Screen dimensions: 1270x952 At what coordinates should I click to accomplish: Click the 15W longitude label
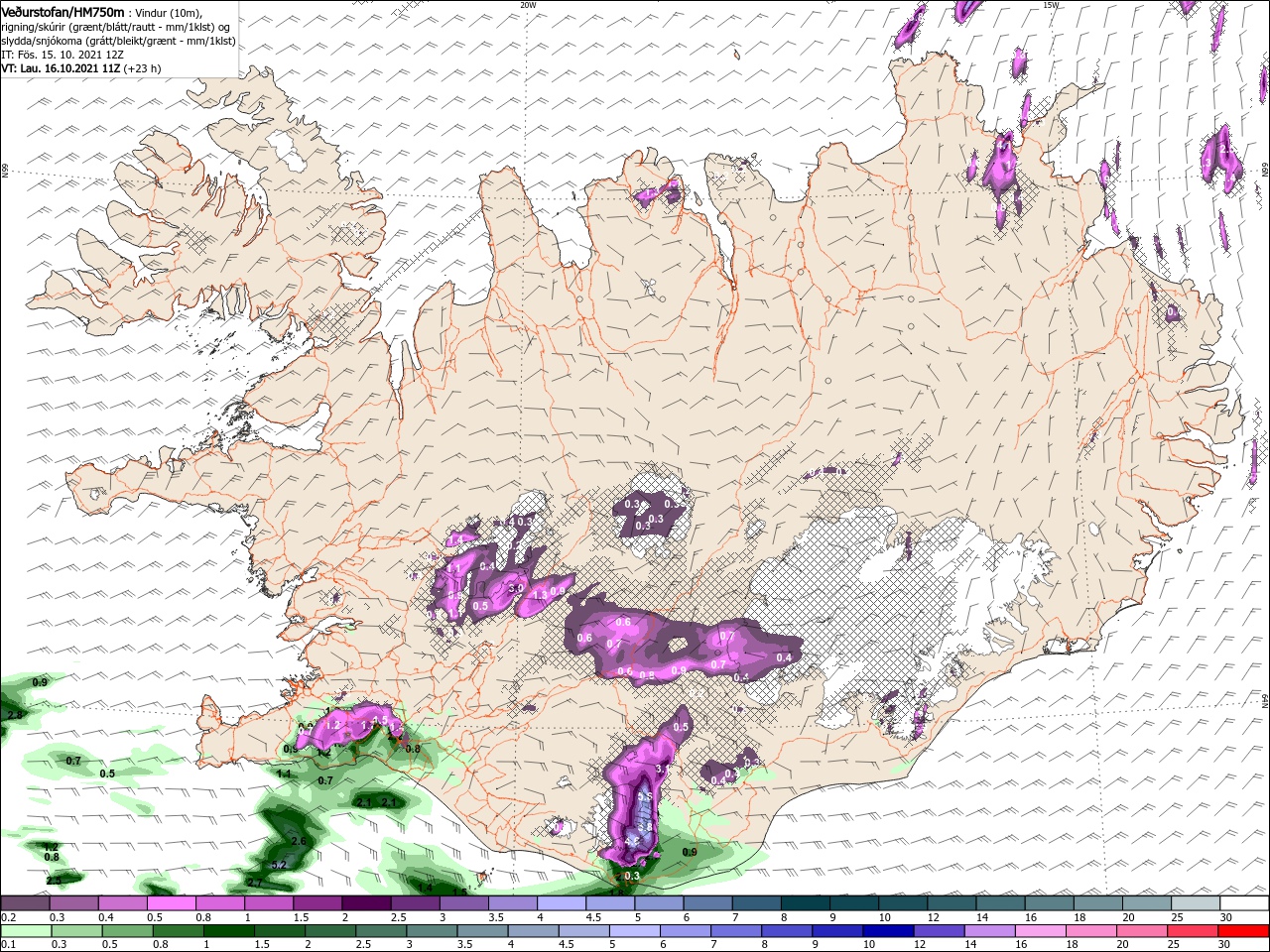(x=1051, y=5)
